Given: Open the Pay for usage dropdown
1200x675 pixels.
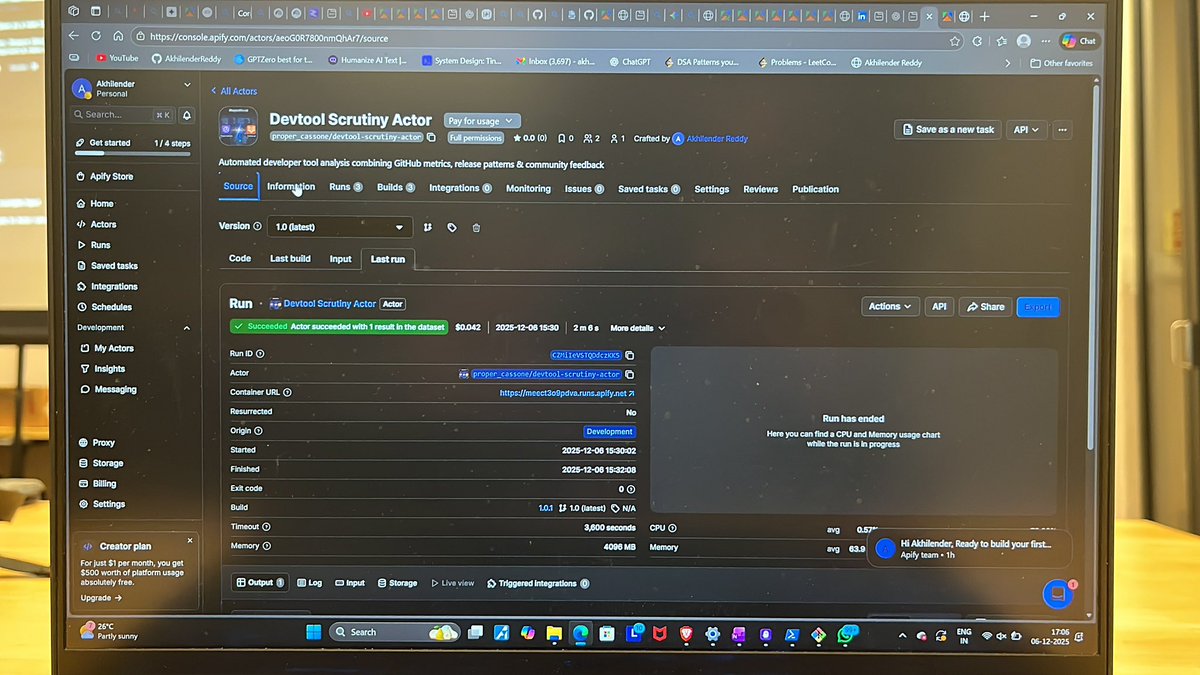Looking at the screenshot, I should (482, 120).
